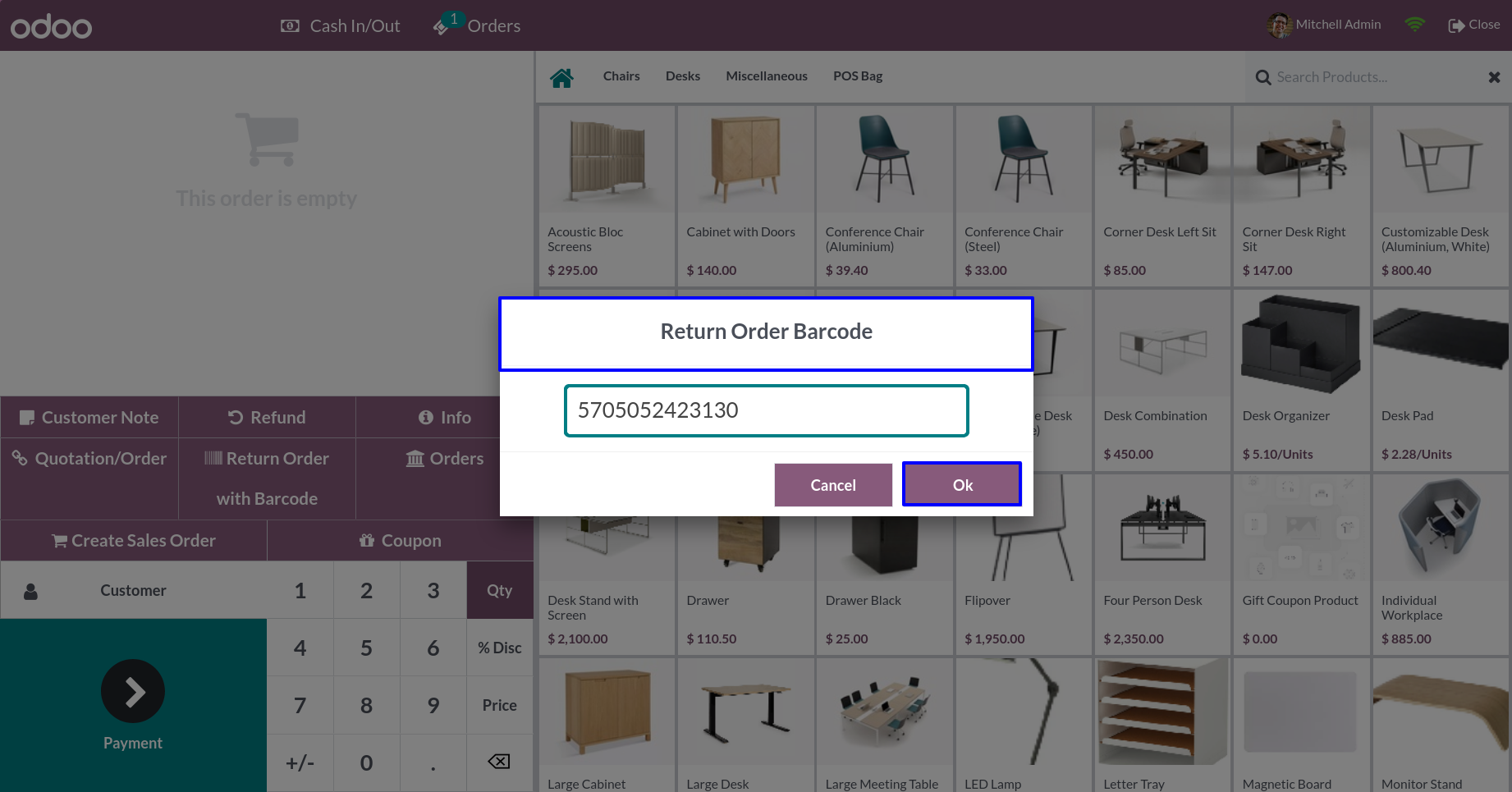Add Large Meeting Table product

tap(885, 725)
